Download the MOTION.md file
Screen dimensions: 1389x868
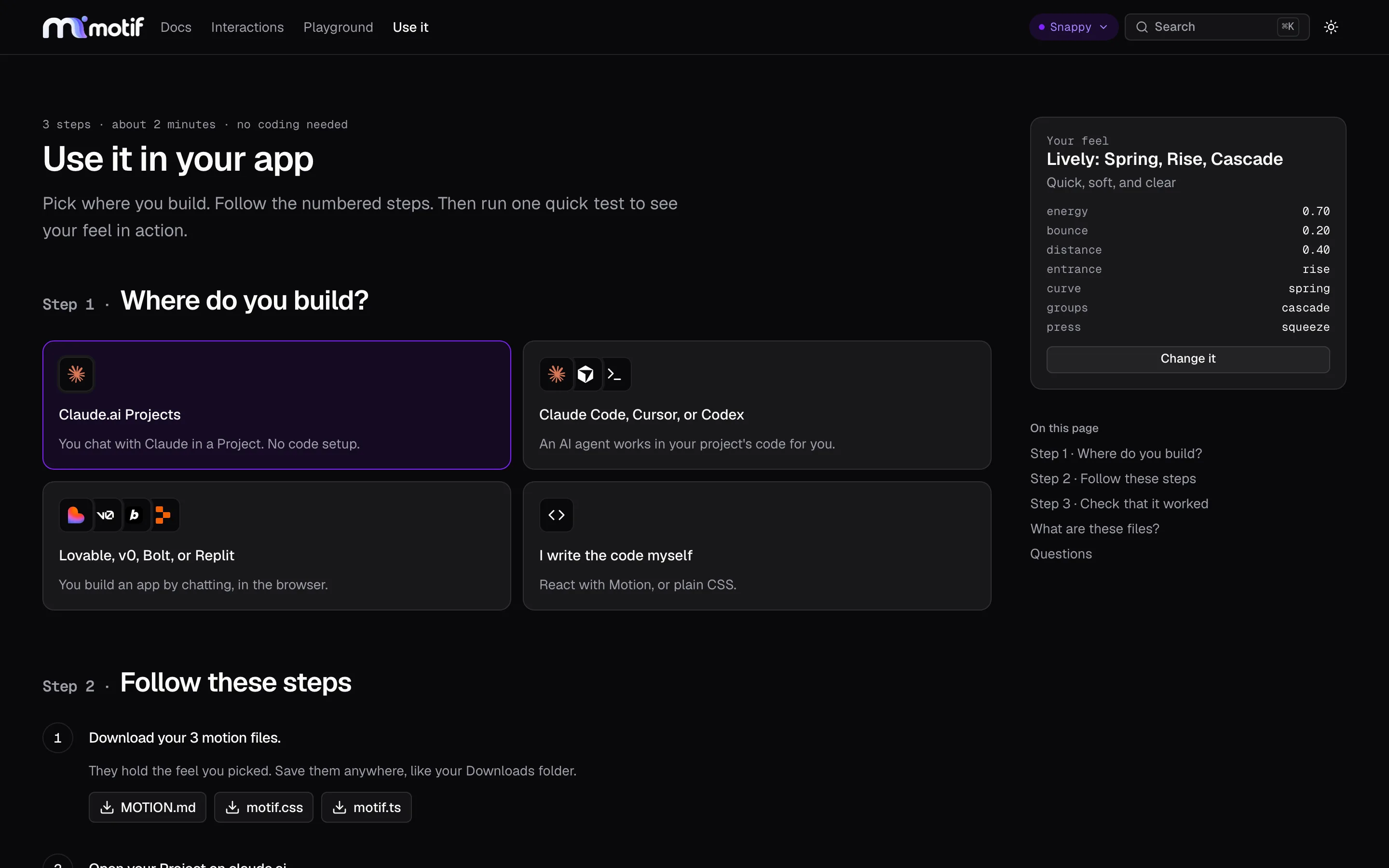pos(147,807)
